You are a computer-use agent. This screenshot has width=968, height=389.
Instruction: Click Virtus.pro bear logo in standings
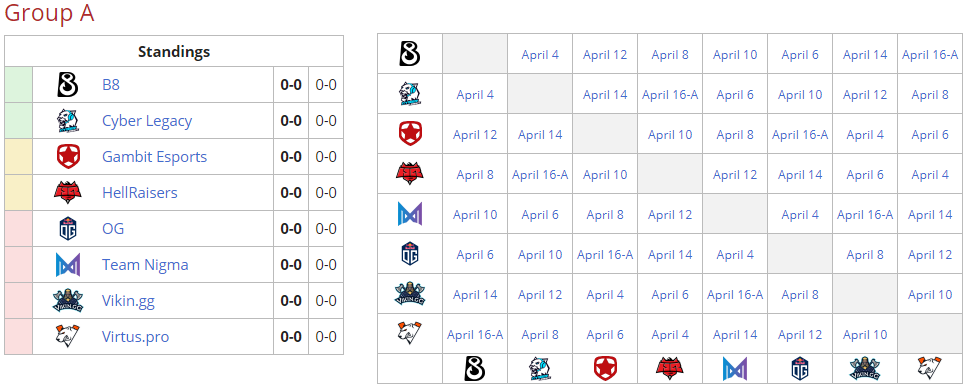tap(67, 337)
